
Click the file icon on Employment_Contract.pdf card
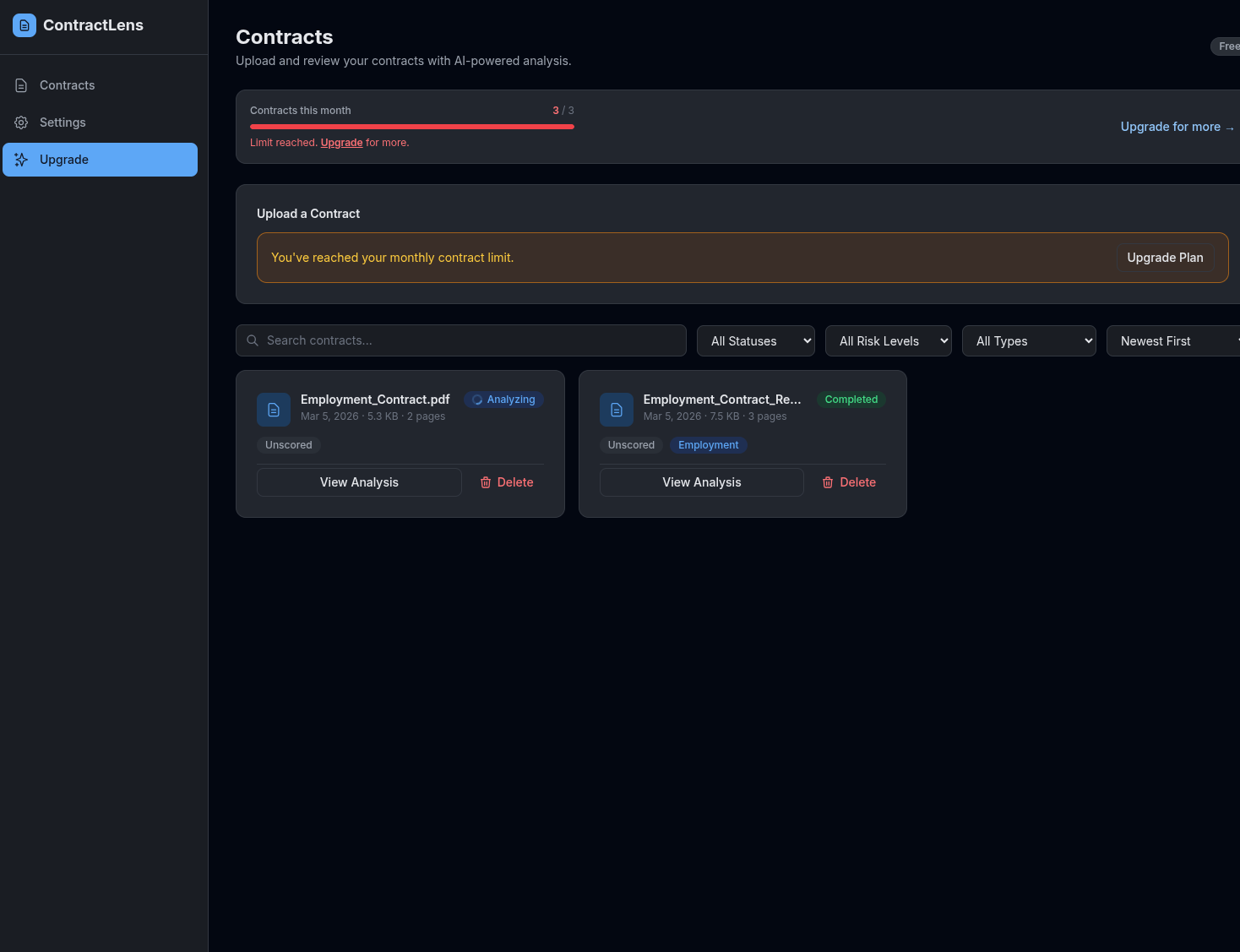pyautogui.click(x=274, y=410)
